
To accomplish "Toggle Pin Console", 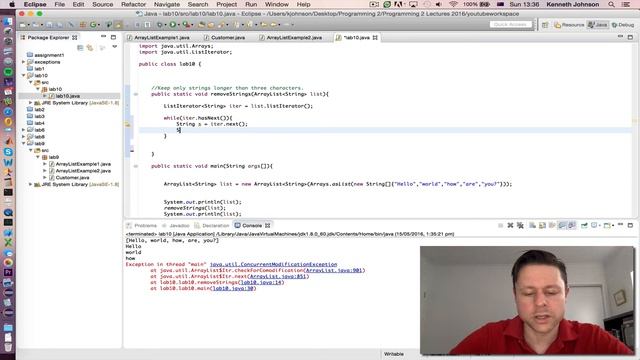I will (584, 225).
